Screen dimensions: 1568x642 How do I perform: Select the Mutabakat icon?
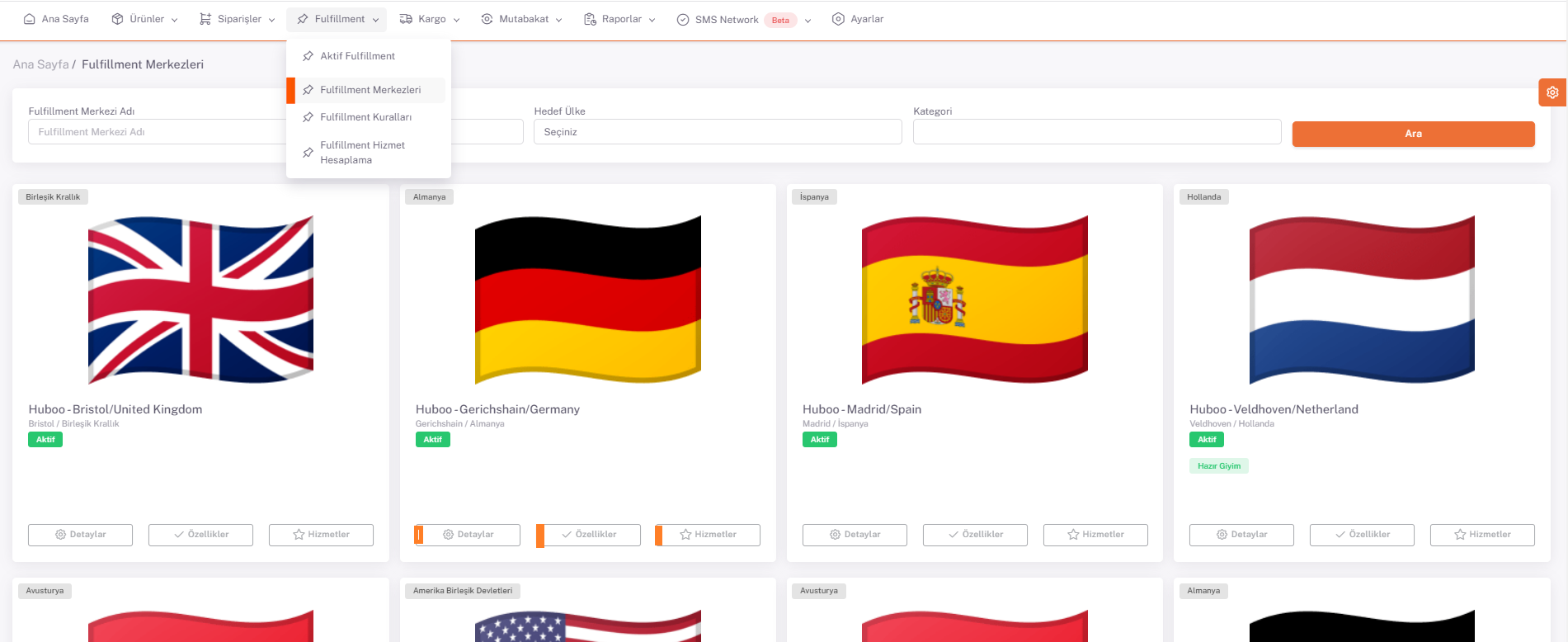487,19
